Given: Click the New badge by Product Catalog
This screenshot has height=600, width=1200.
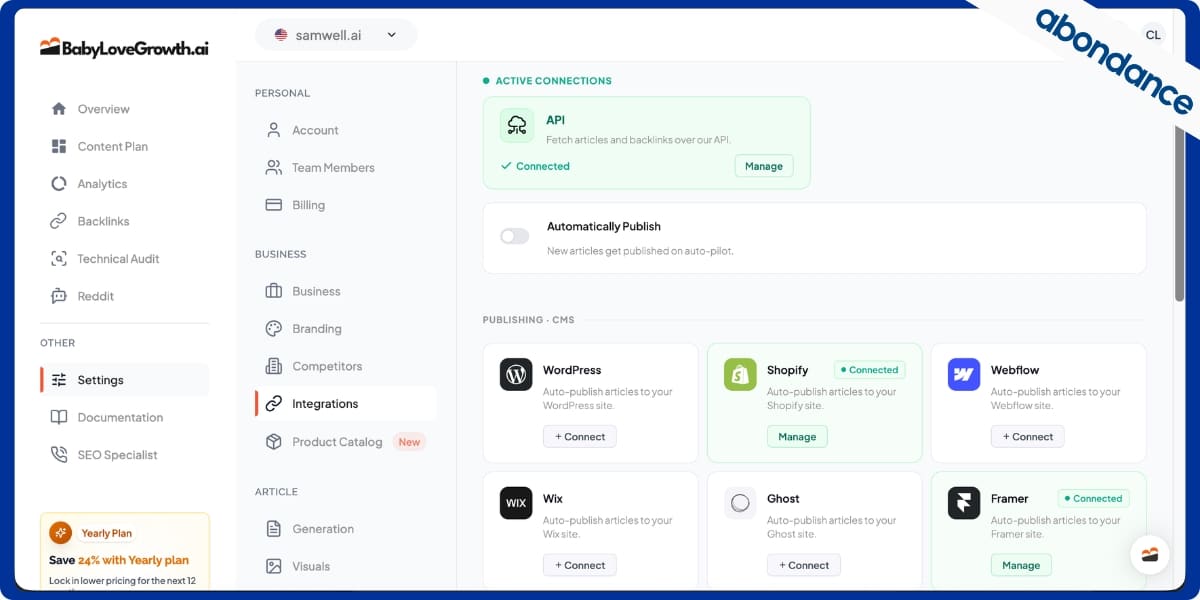Looking at the screenshot, I should (410, 442).
